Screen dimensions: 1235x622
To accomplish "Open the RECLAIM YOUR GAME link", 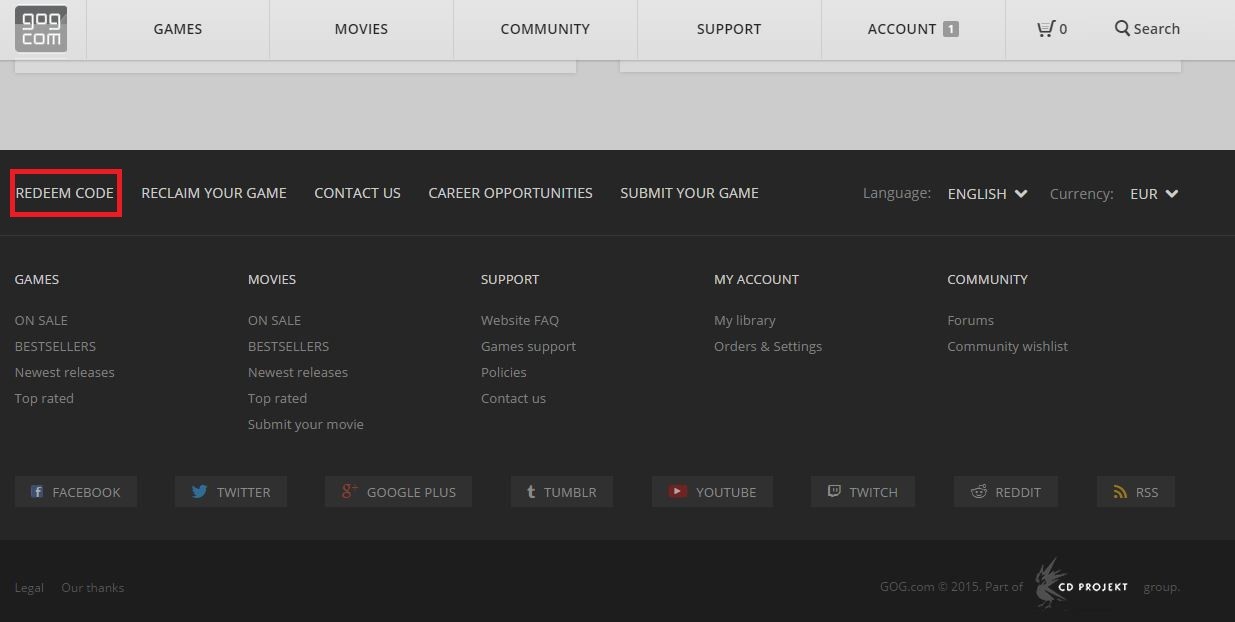I will click(x=214, y=193).
